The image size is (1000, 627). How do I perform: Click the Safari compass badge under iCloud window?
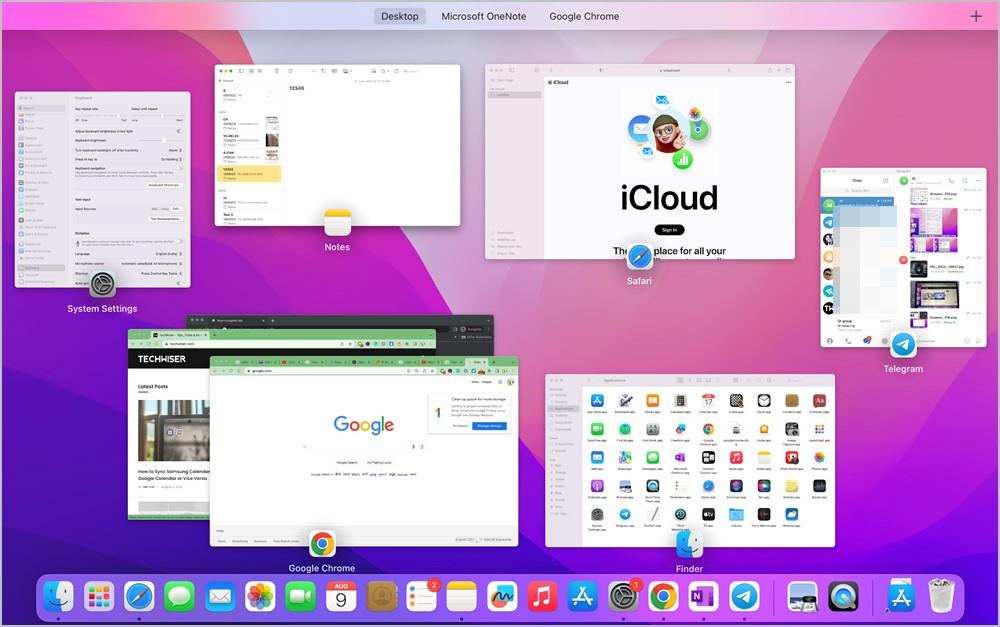click(640, 257)
